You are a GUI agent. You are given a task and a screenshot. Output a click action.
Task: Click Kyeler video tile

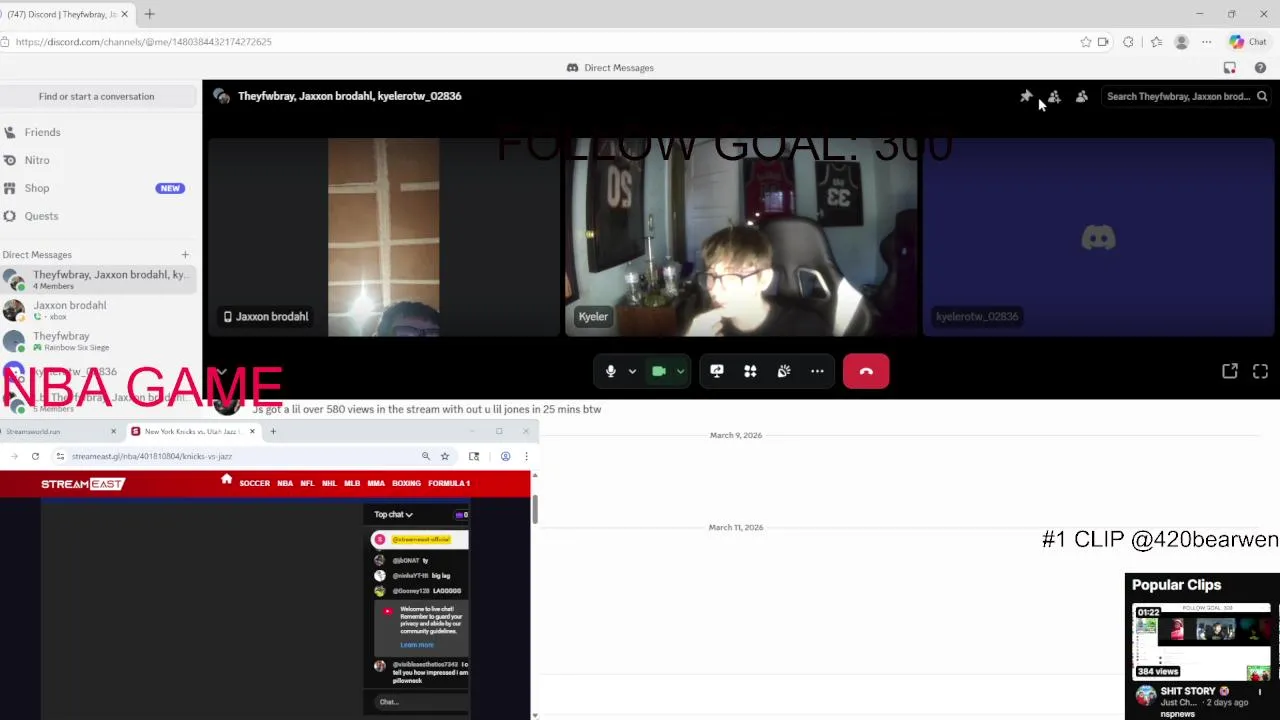pyautogui.click(x=741, y=237)
